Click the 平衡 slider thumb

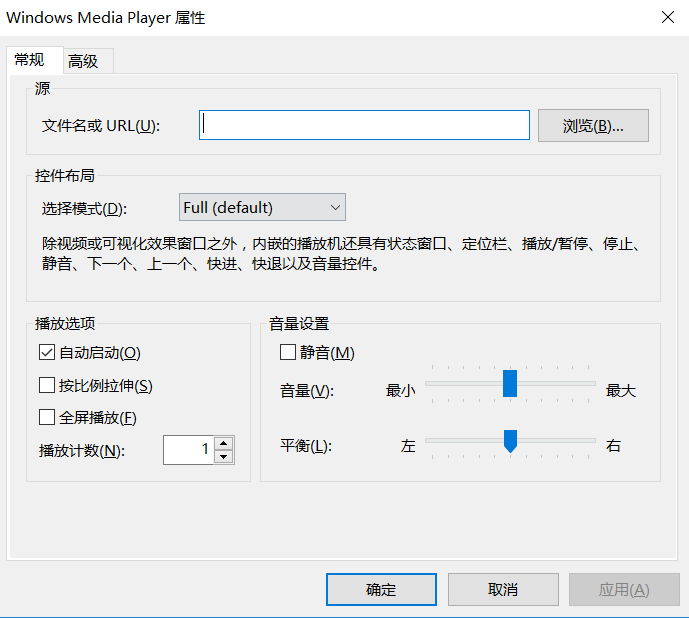click(510, 441)
